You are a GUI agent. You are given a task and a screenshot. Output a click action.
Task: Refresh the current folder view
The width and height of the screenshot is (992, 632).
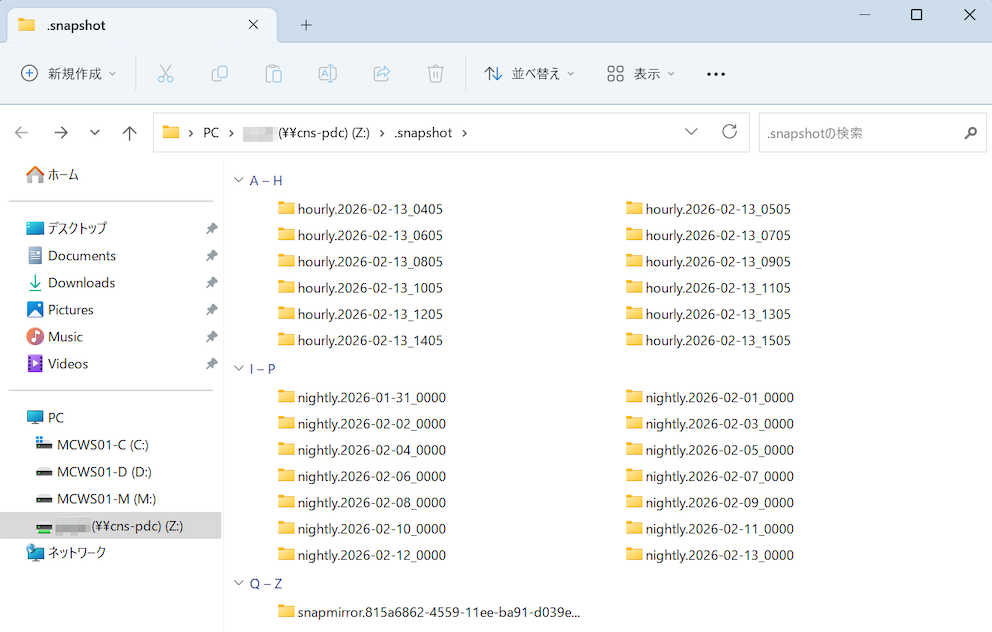pyautogui.click(x=729, y=132)
